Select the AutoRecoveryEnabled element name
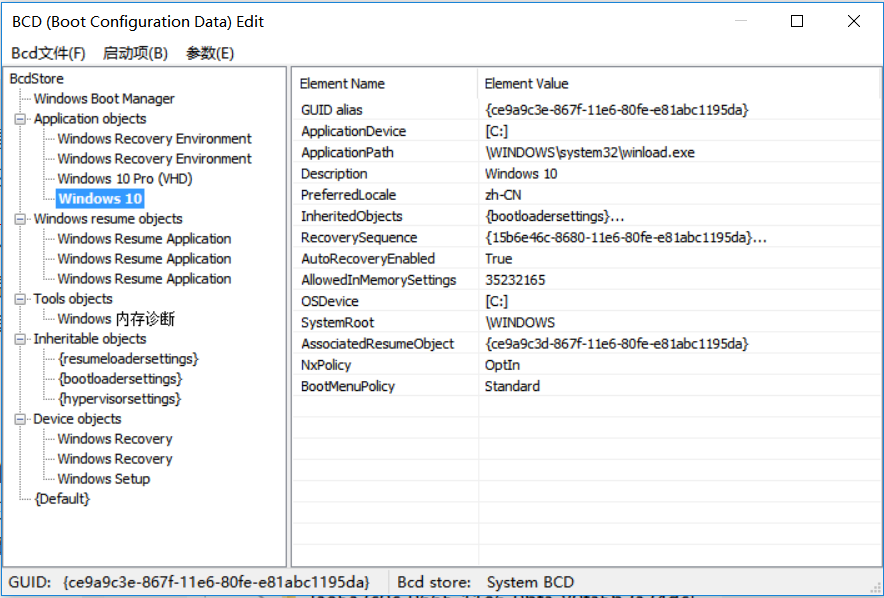This screenshot has height=598, width=884. click(x=368, y=259)
